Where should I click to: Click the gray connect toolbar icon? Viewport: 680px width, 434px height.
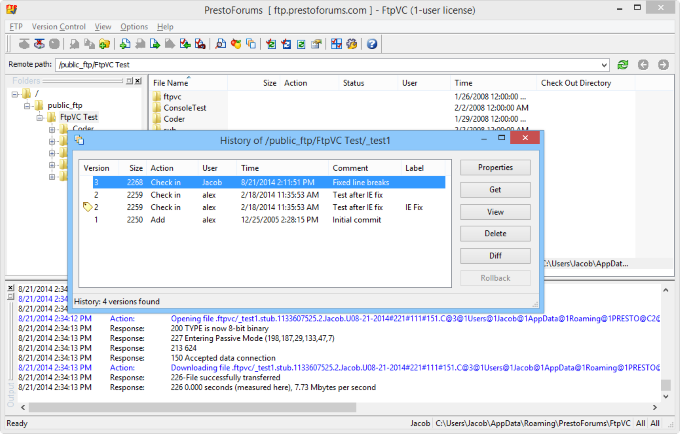24,44
